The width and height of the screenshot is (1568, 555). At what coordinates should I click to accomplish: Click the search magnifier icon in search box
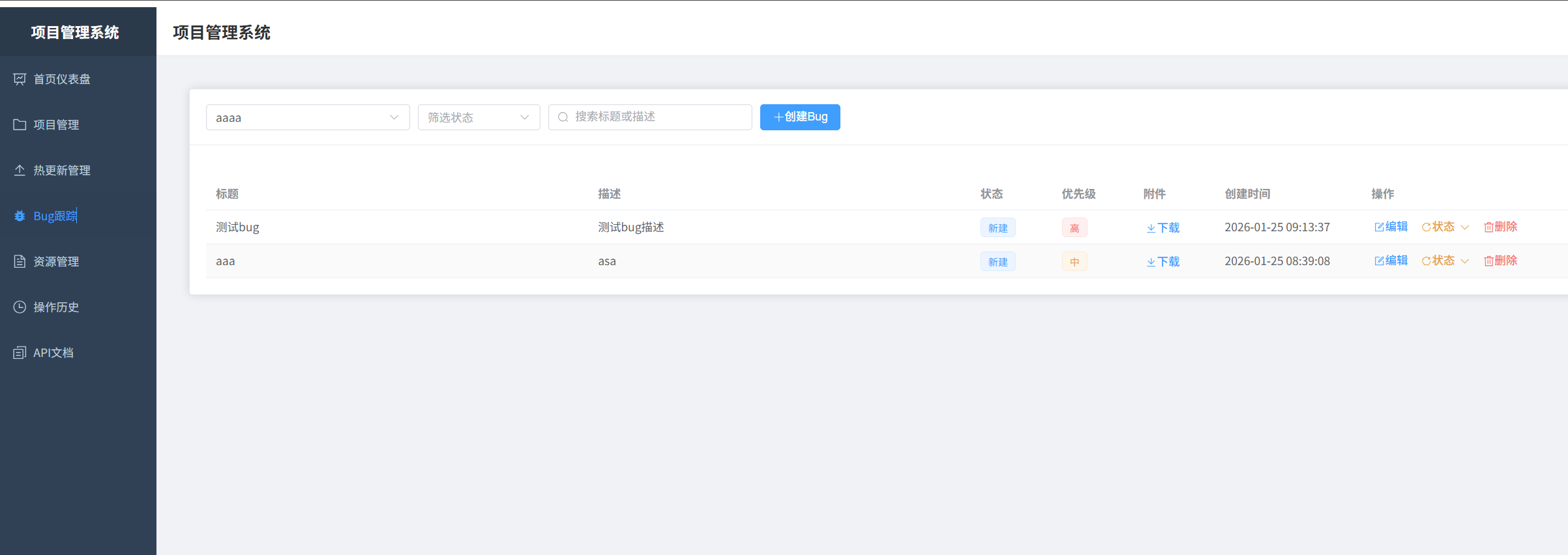[x=563, y=117]
